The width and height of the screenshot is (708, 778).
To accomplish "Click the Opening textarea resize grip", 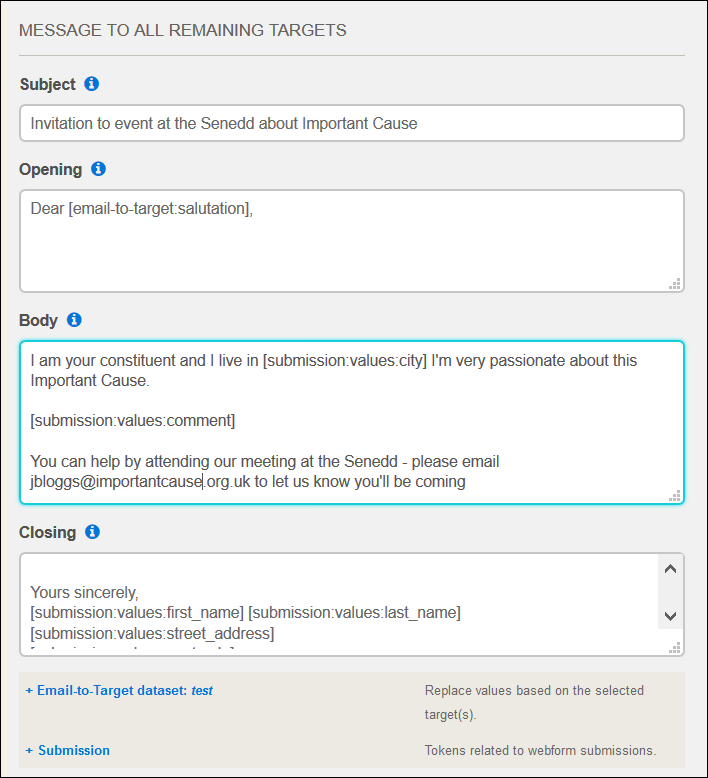I will point(675,284).
